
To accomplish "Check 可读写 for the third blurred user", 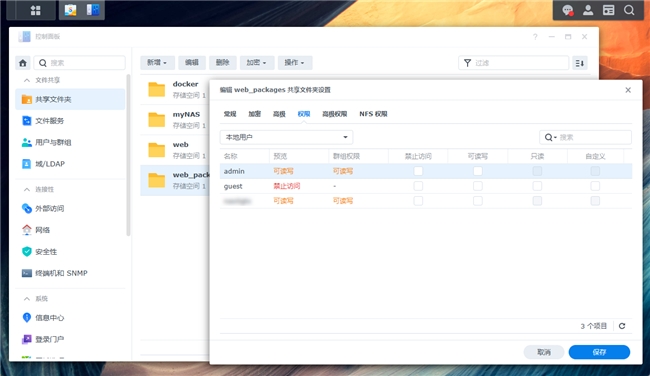I will coord(478,201).
